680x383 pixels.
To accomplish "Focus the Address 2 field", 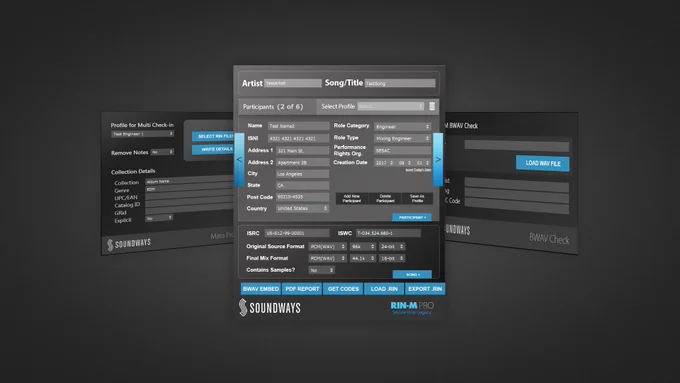I will pyautogui.click(x=302, y=162).
